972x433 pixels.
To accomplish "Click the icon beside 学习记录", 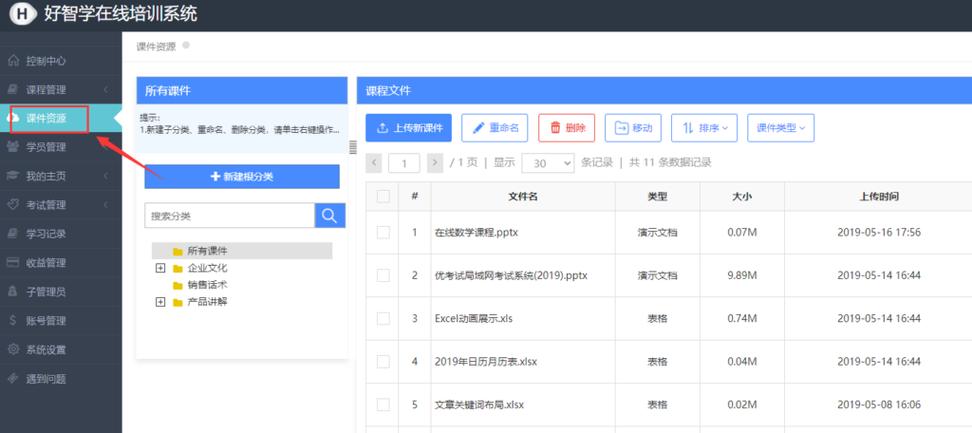I will pos(13,234).
